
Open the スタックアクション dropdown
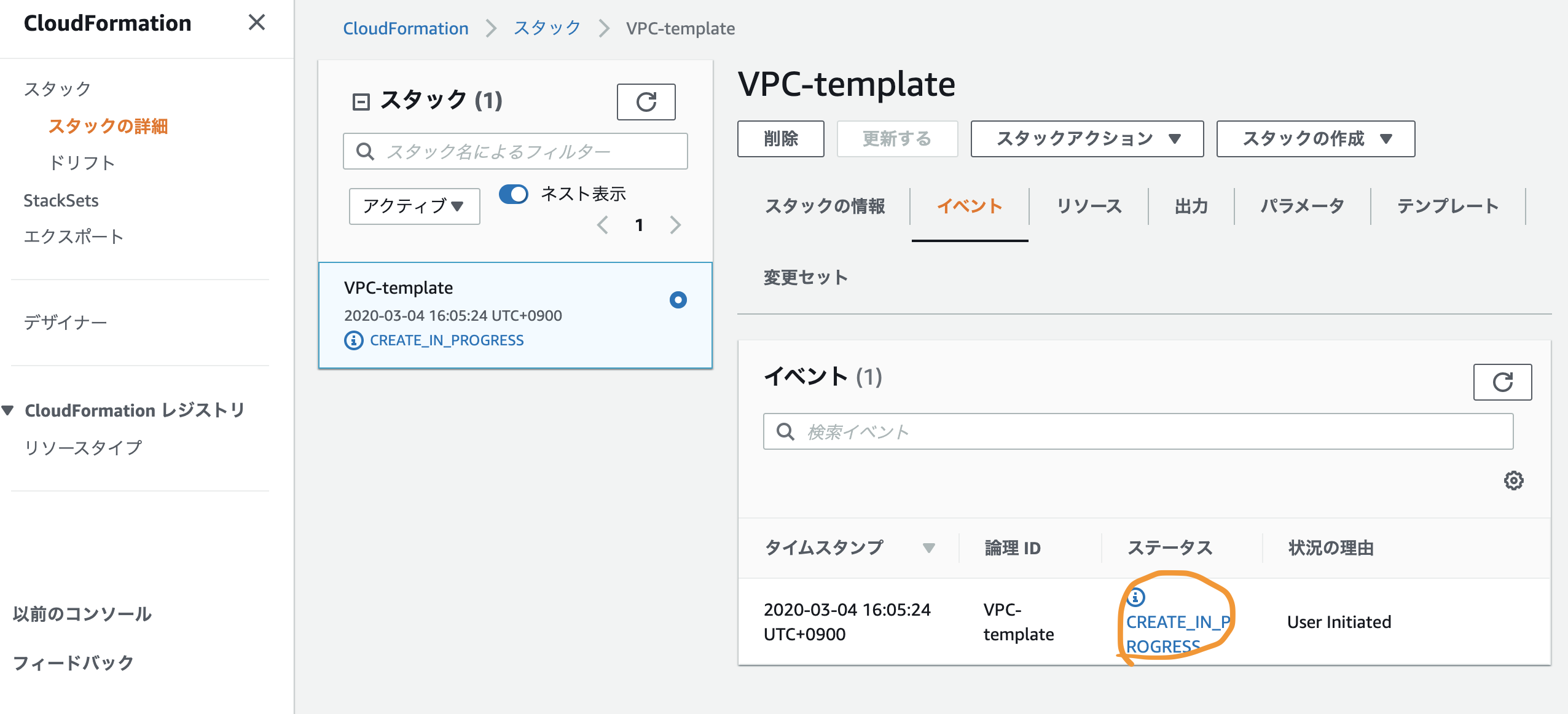[1087, 139]
